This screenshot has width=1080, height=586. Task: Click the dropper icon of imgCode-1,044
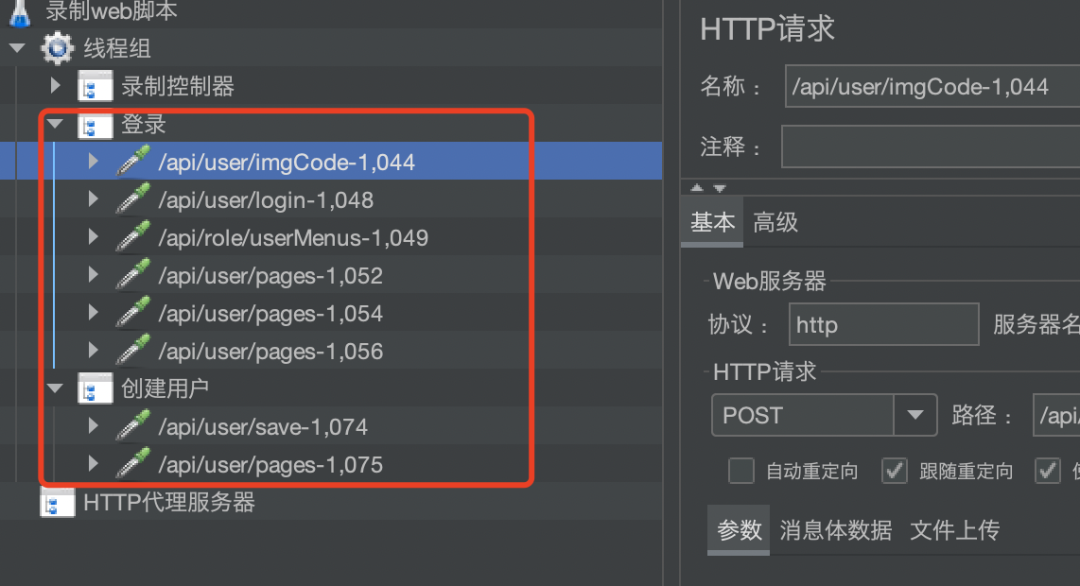point(133,161)
